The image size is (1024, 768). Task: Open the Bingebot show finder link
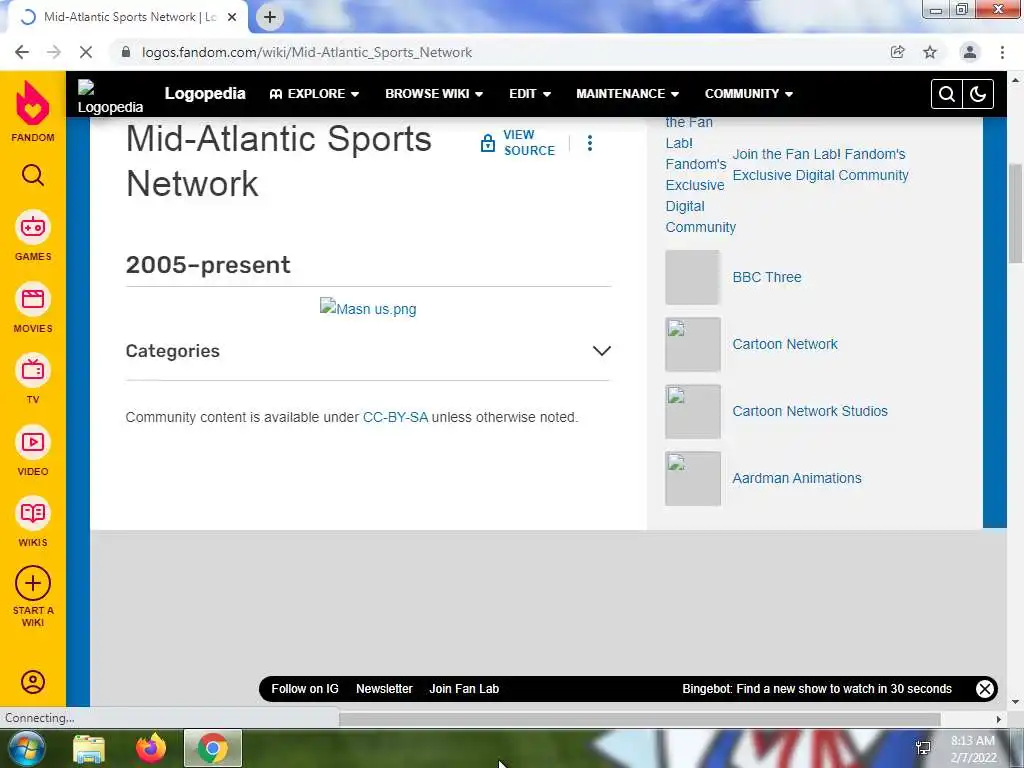pyautogui.click(x=817, y=688)
